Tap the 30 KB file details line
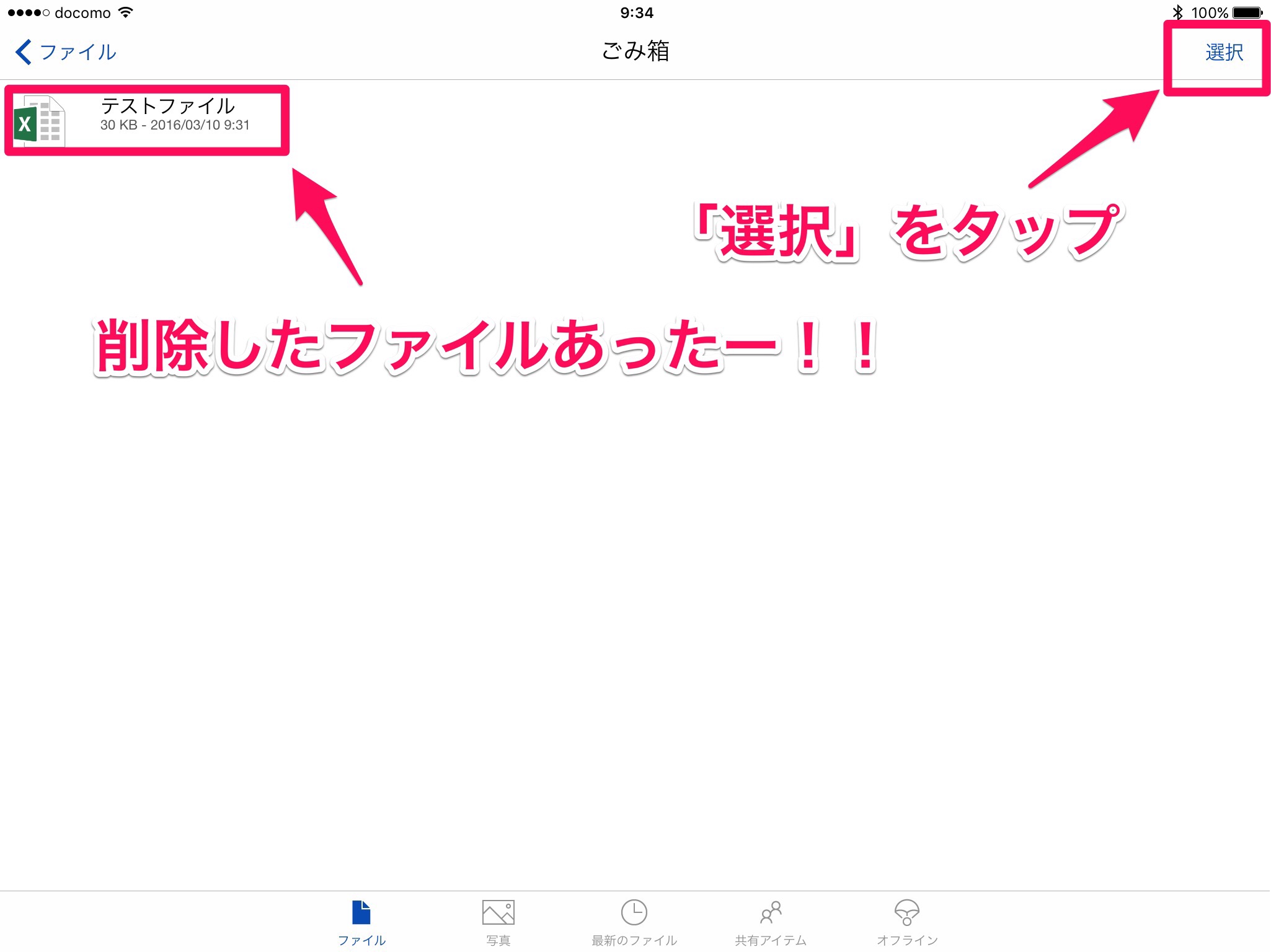This screenshot has height=952, width=1271. pos(175,125)
